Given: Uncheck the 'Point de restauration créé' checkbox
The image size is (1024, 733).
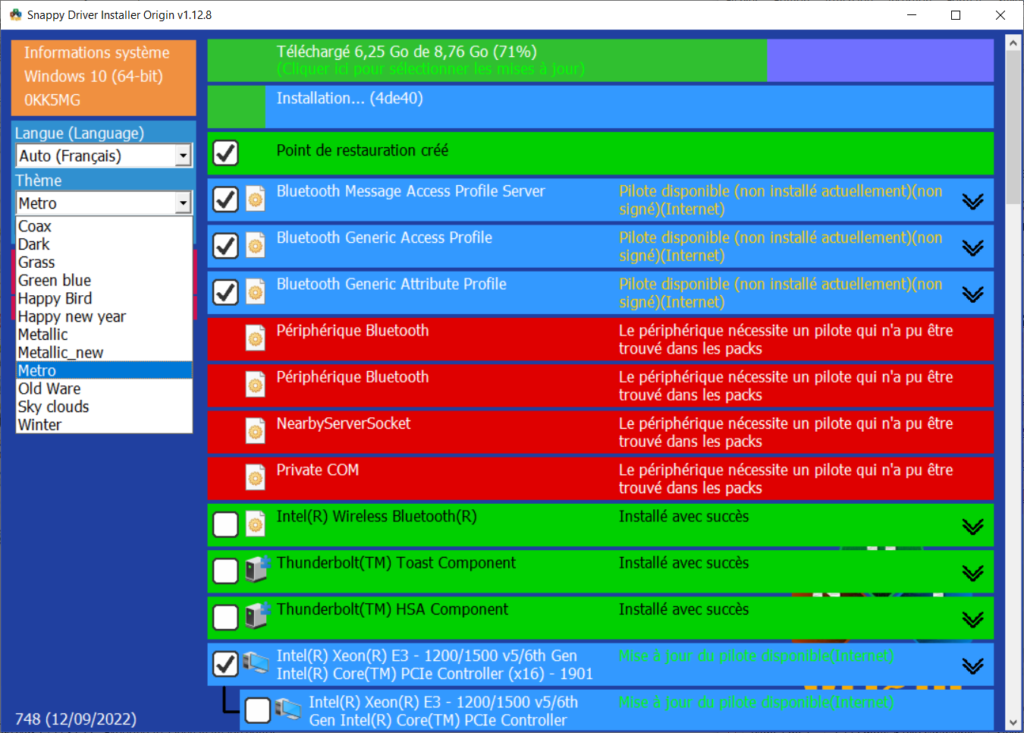Looking at the screenshot, I should (226, 153).
